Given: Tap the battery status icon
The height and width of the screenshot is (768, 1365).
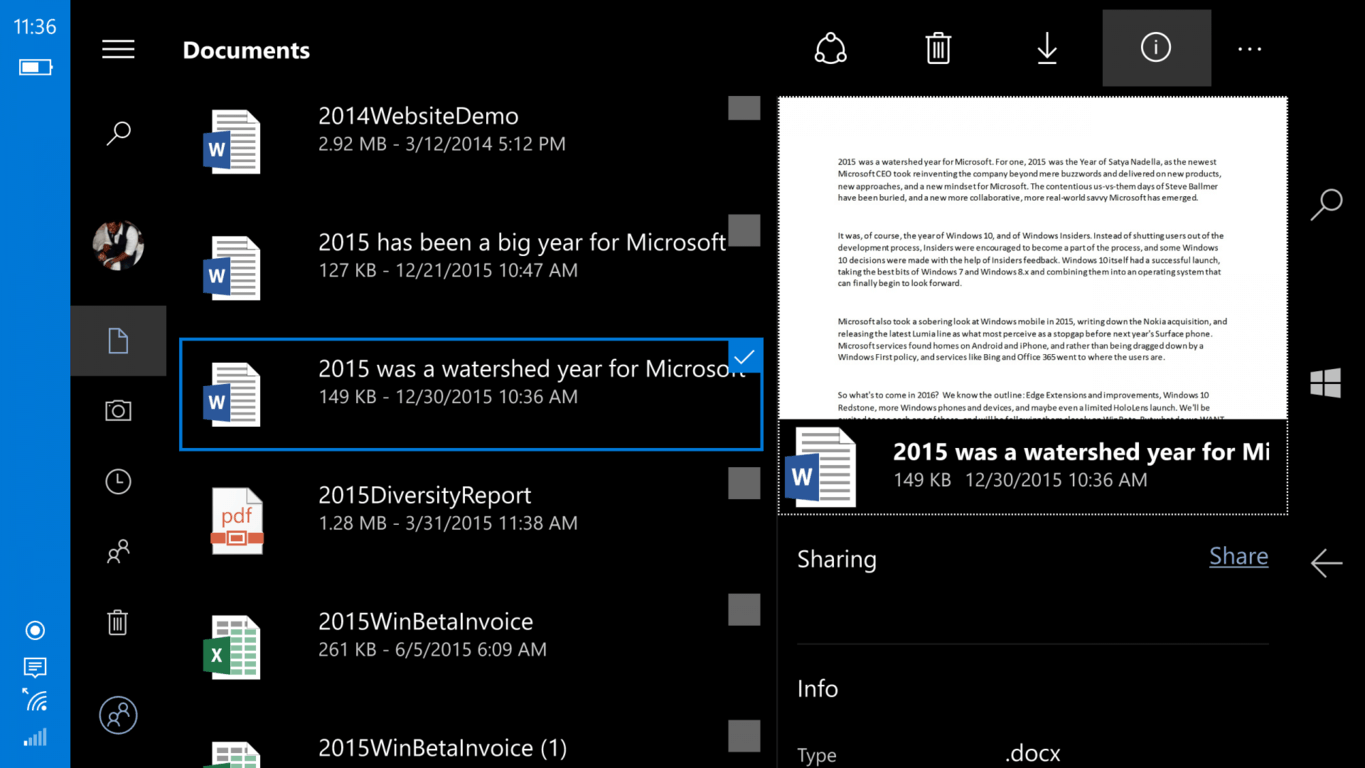Looking at the screenshot, I should 35,68.
